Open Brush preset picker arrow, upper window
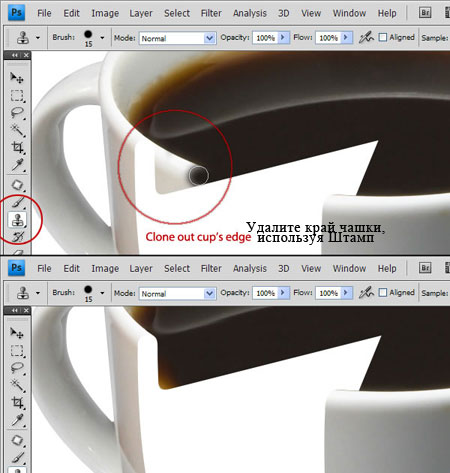Viewport: 450px width, 473px height. pyautogui.click(x=102, y=38)
